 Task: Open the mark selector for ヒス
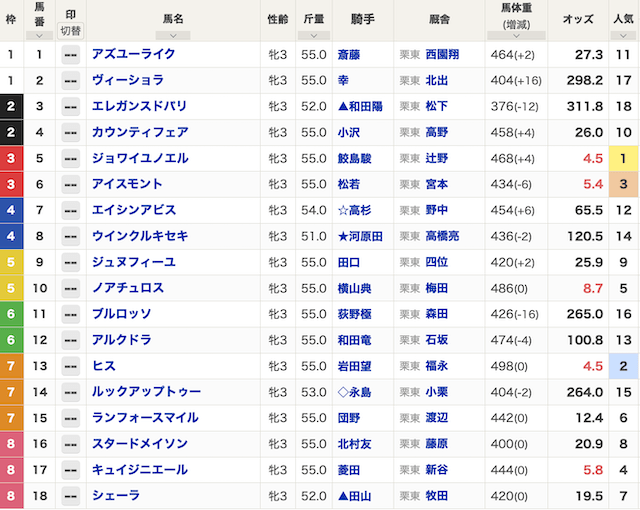coord(70,367)
